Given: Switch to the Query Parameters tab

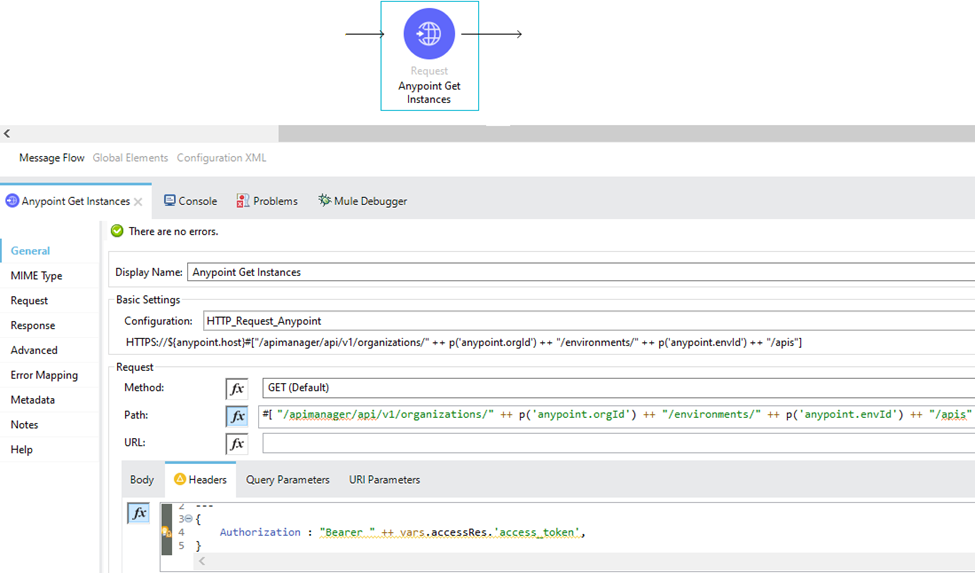Looking at the screenshot, I should (287, 480).
